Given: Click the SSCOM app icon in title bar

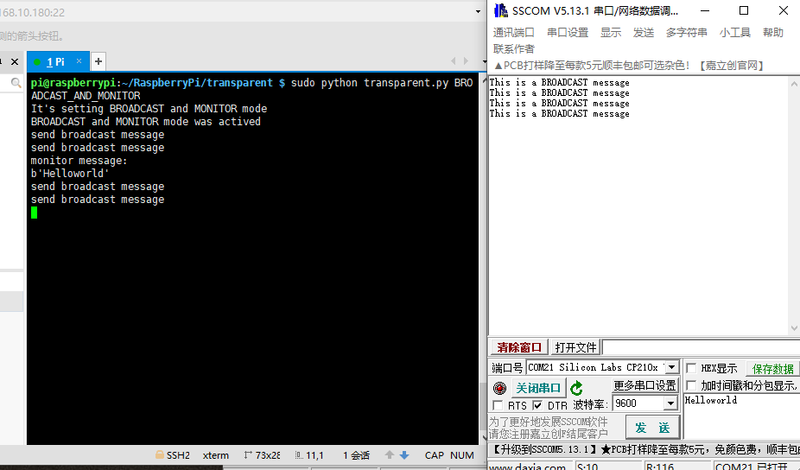Looking at the screenshot, I should pyautogui.click(x=501, y=10).
